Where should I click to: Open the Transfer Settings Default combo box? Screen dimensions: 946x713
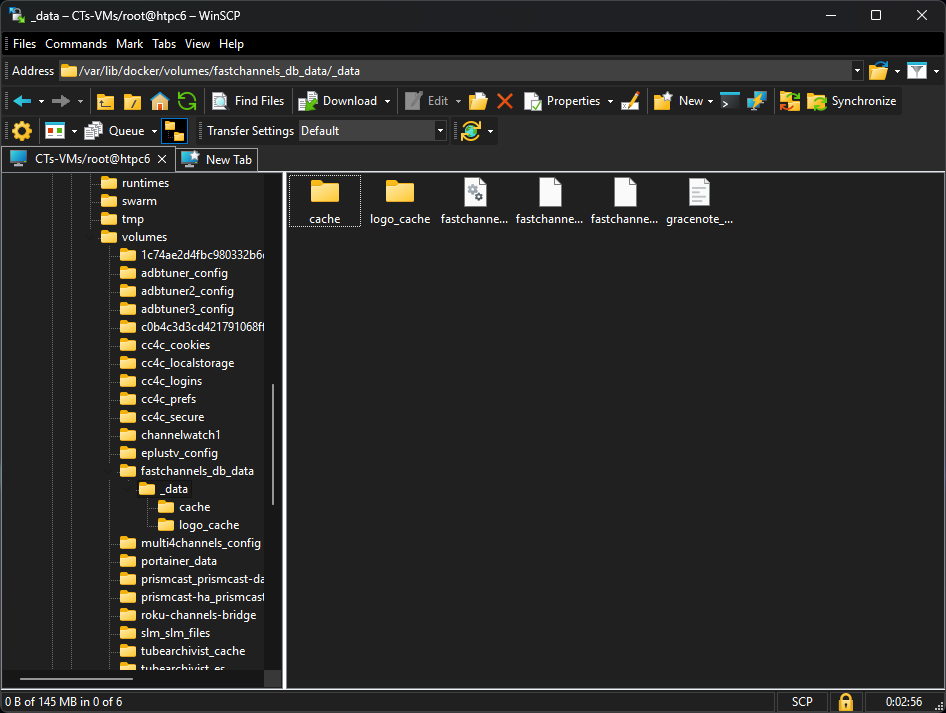(x=372, y=131)
